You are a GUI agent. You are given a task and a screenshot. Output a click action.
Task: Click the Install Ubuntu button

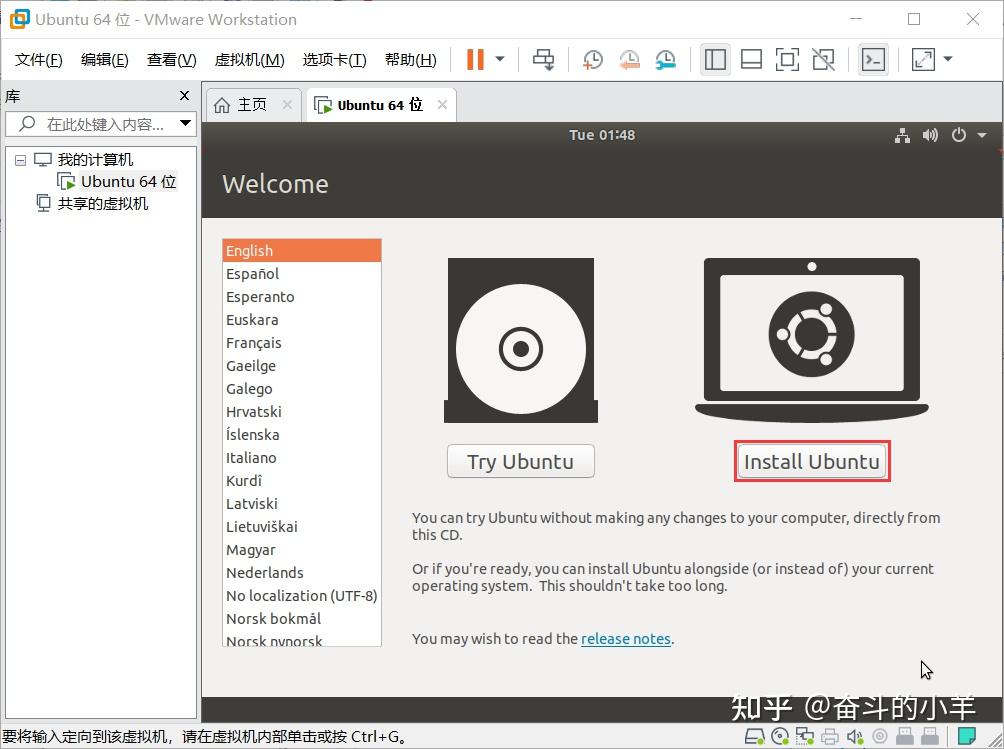click(811, 461)
